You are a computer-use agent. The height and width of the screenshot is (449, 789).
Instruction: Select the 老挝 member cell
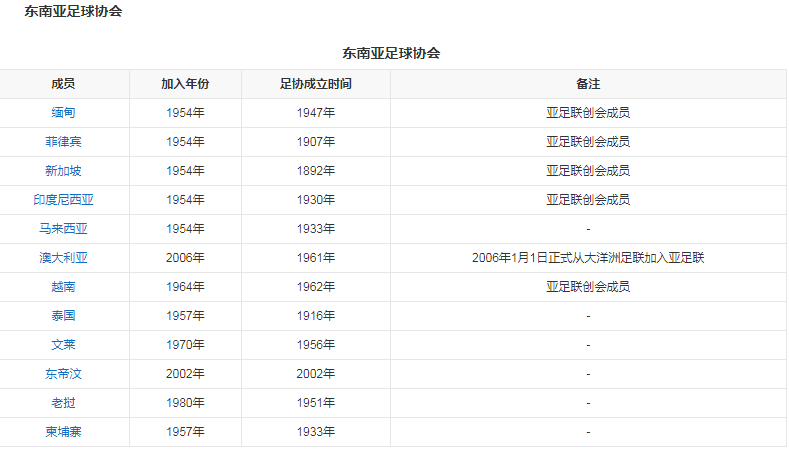tap(64, 403)
